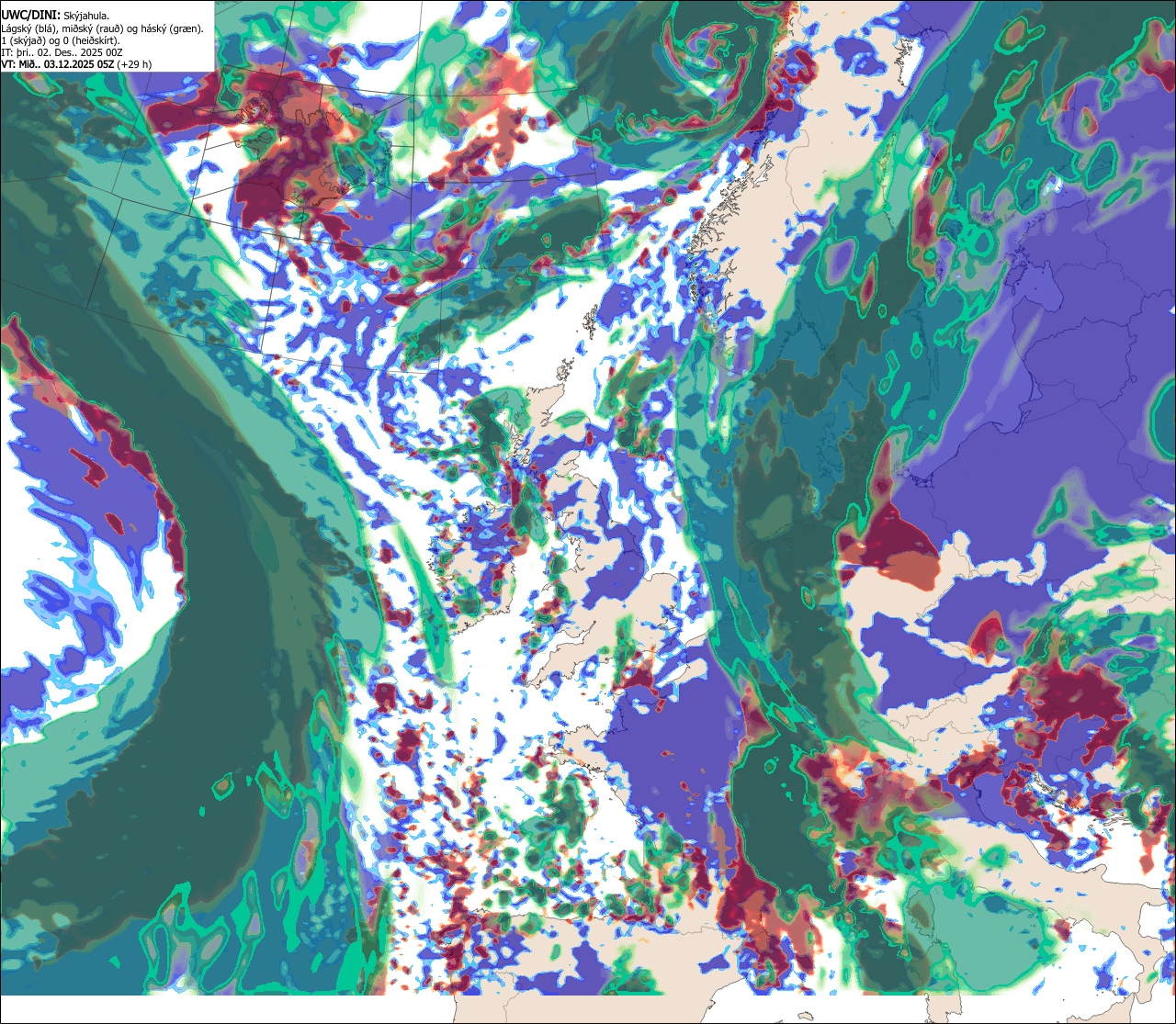Click the word "Skýjahula." in the legend
This screenshot has width=1176, height=1024.
[x=86, y=16]
